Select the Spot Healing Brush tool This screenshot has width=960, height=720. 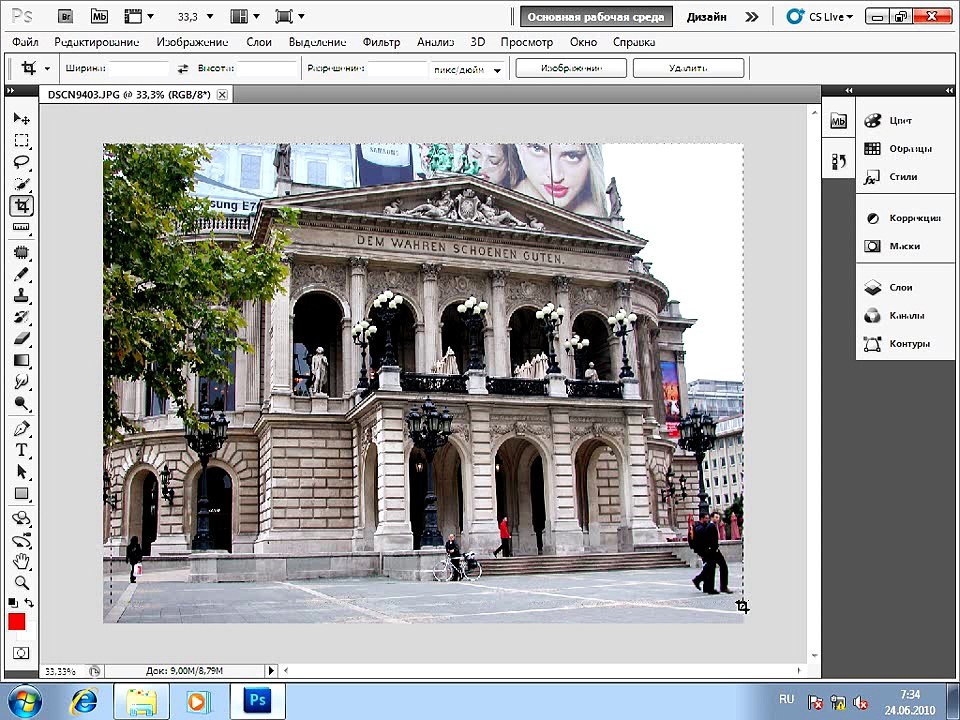point(21,252)
